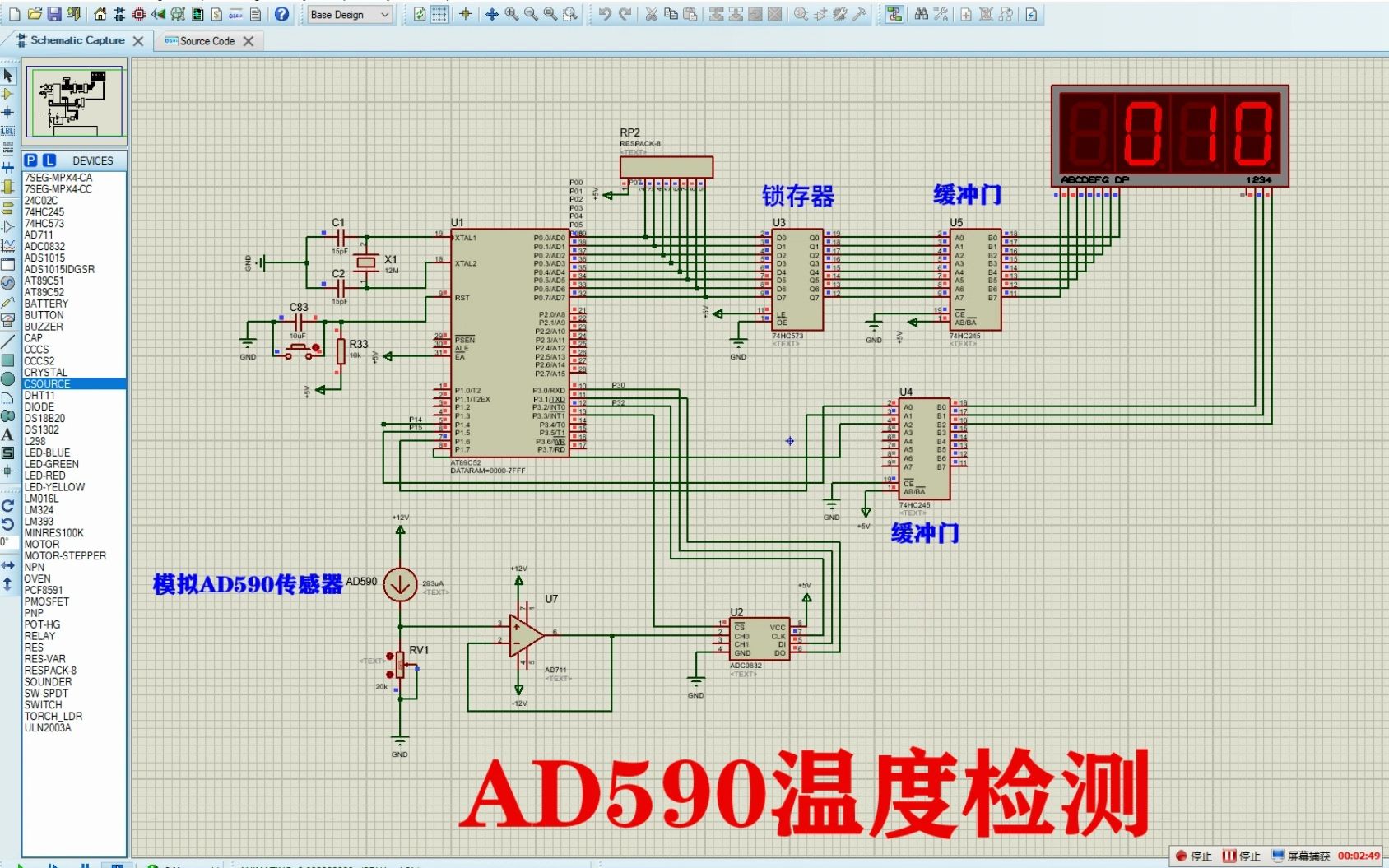This screenshot has width=1389, height=868.
Task: Open the Help question mark icon
Action: click(281, 14)
